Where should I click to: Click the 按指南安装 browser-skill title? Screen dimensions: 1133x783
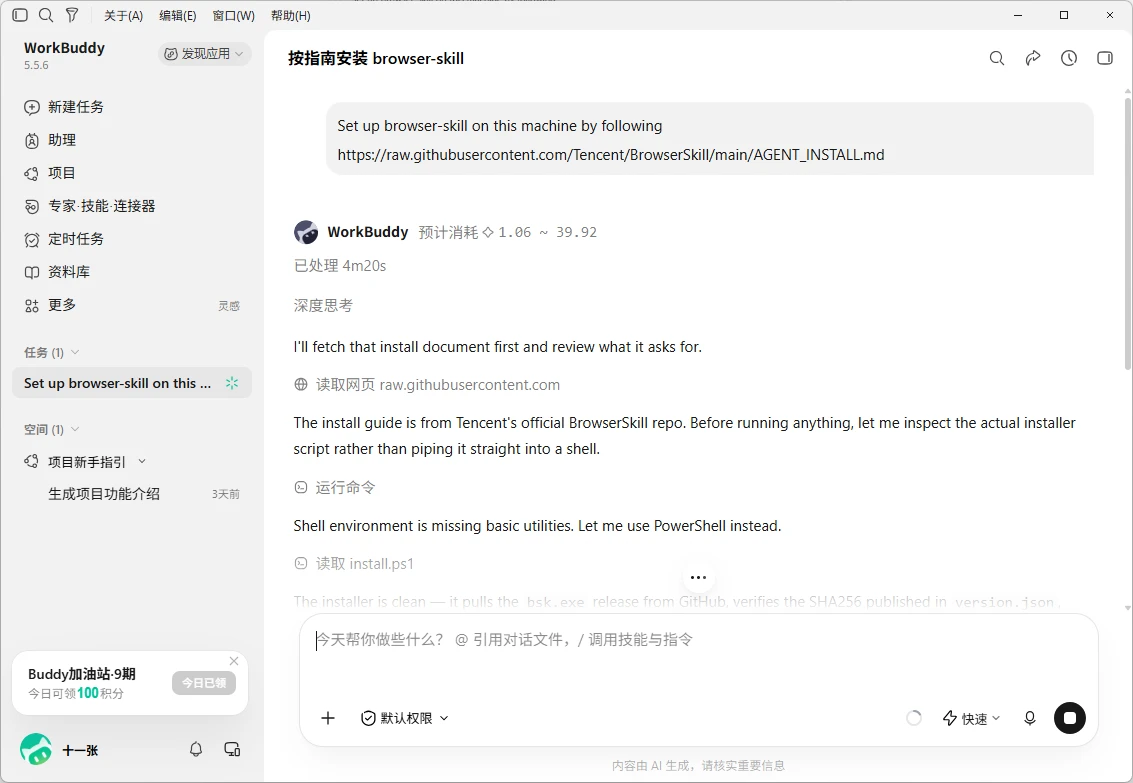pyautogui.click(x=376, y=59)
